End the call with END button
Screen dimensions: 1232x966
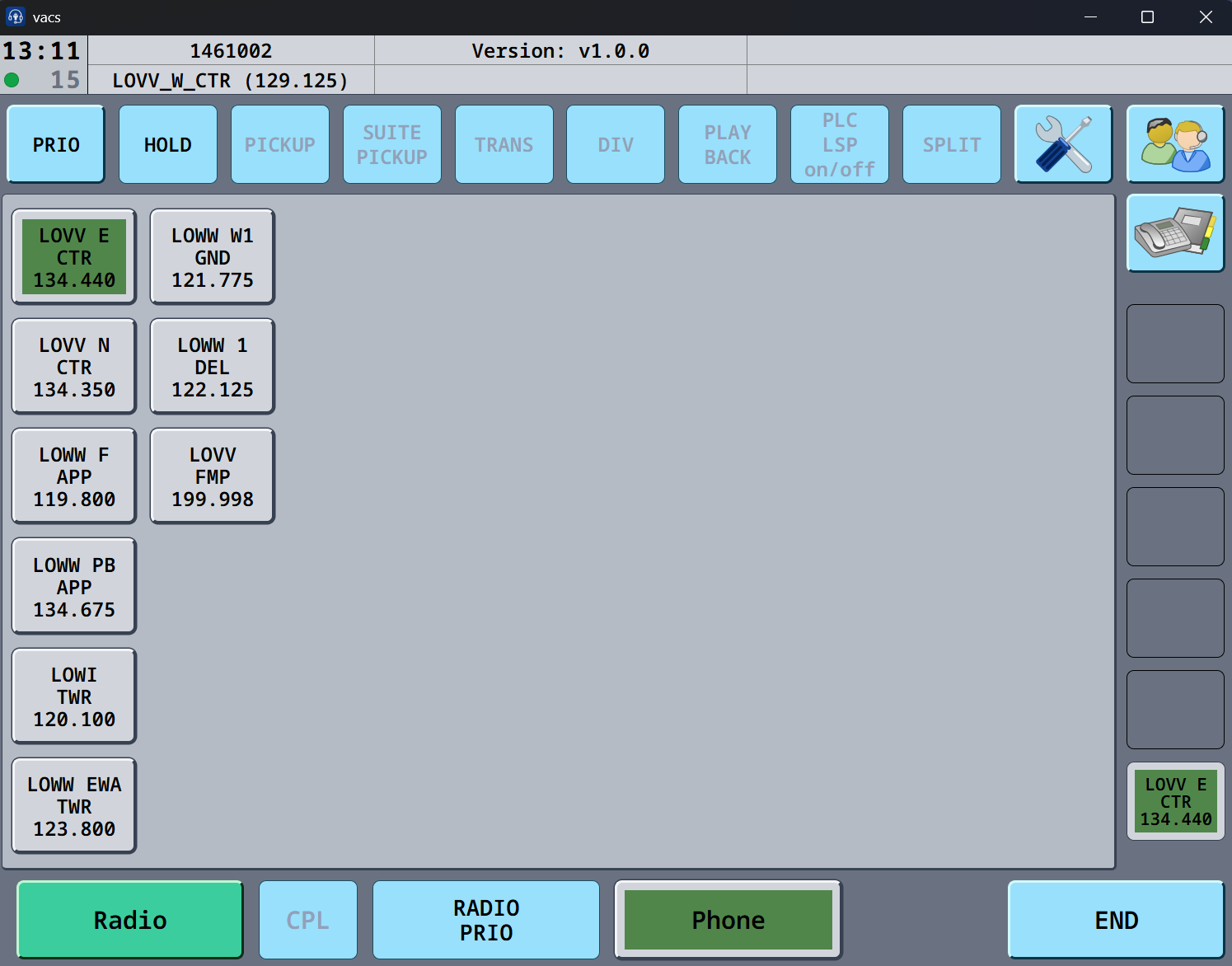1116,920
